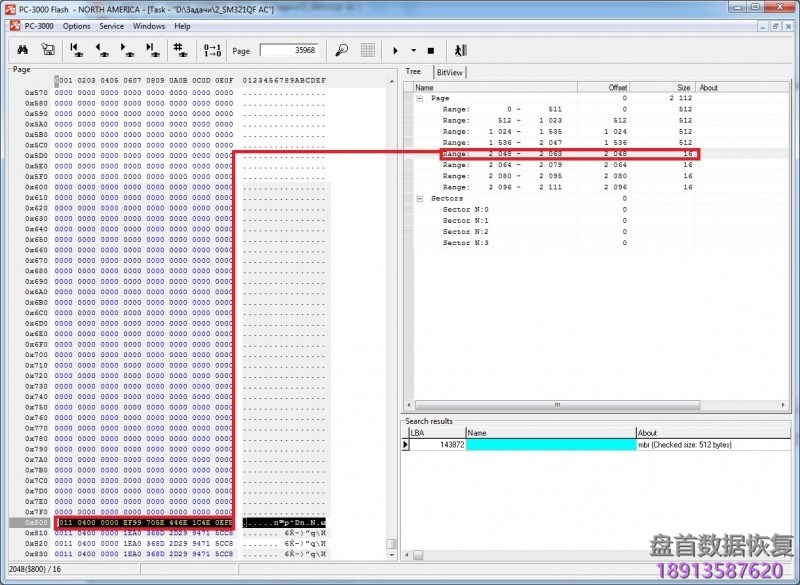Go to previous page arrow
This screenshot has height=585, width=800.
tap(101, 49)
